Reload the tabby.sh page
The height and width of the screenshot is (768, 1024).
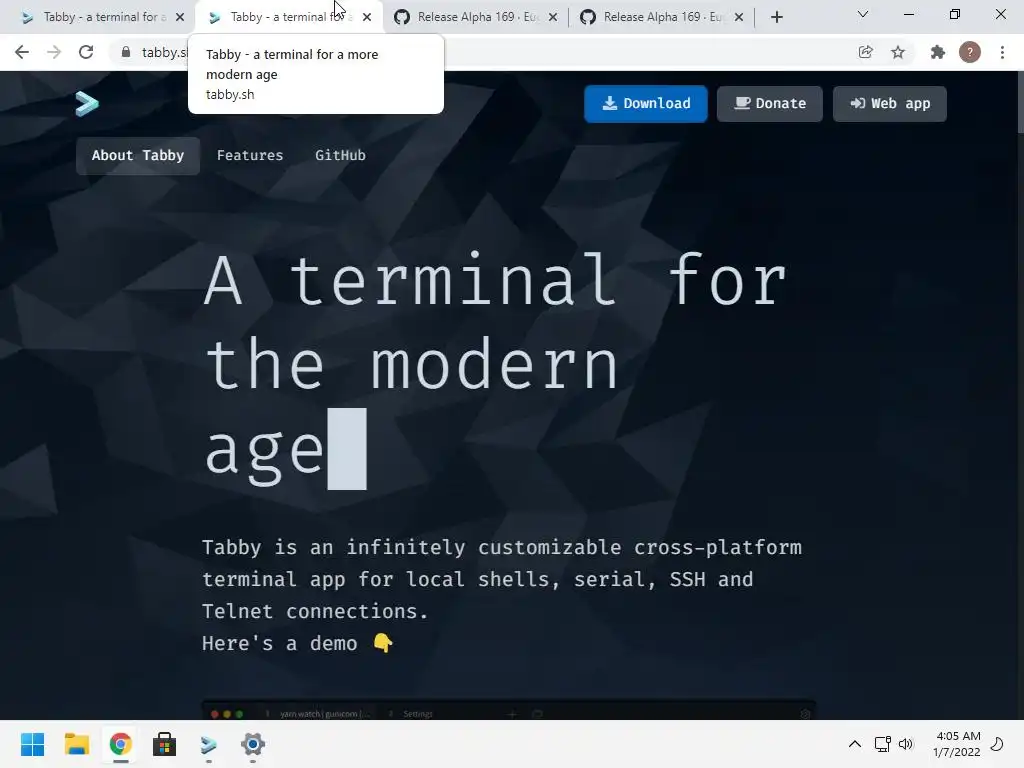tap(86, 52)
